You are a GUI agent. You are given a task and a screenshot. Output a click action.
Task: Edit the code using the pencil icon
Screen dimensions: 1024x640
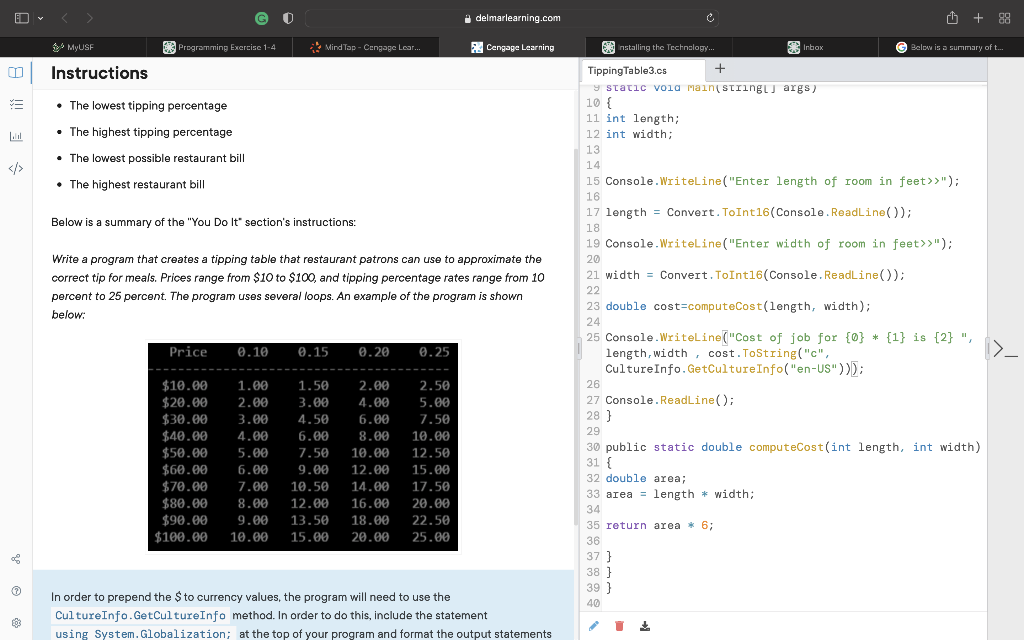click(595, 624)
